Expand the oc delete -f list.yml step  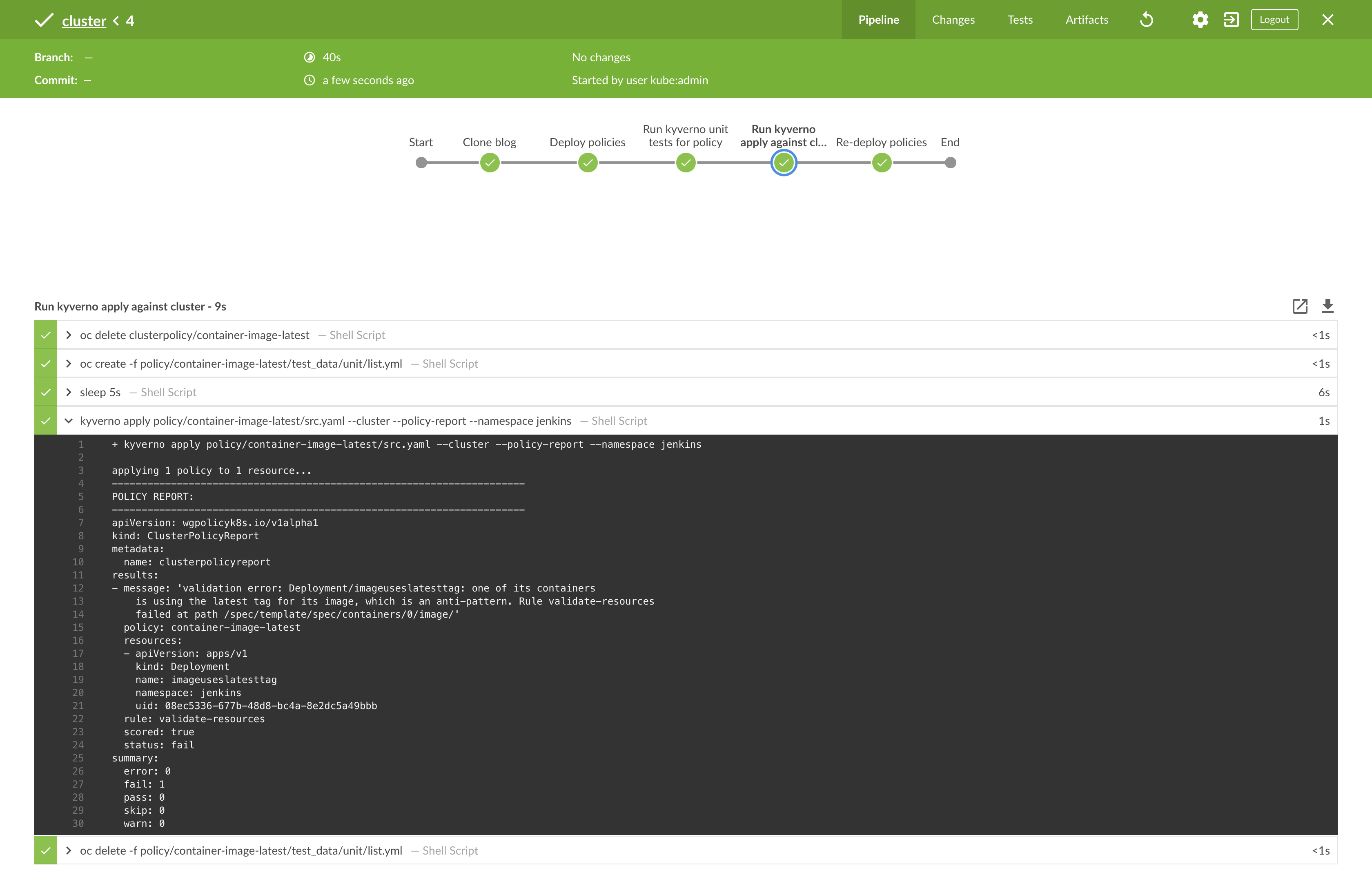[69, 851]
